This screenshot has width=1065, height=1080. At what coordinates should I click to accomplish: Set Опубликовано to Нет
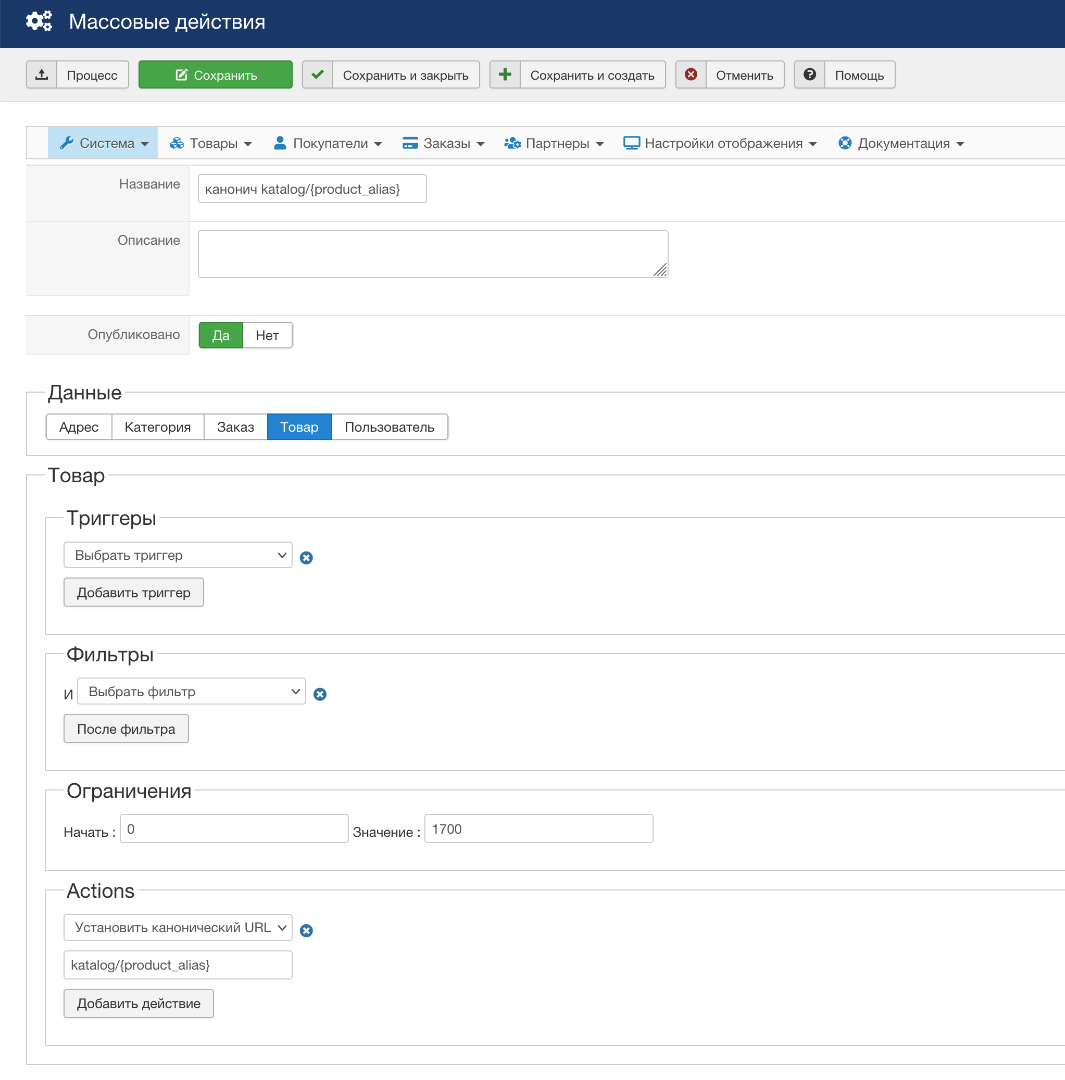coord(267,335)
